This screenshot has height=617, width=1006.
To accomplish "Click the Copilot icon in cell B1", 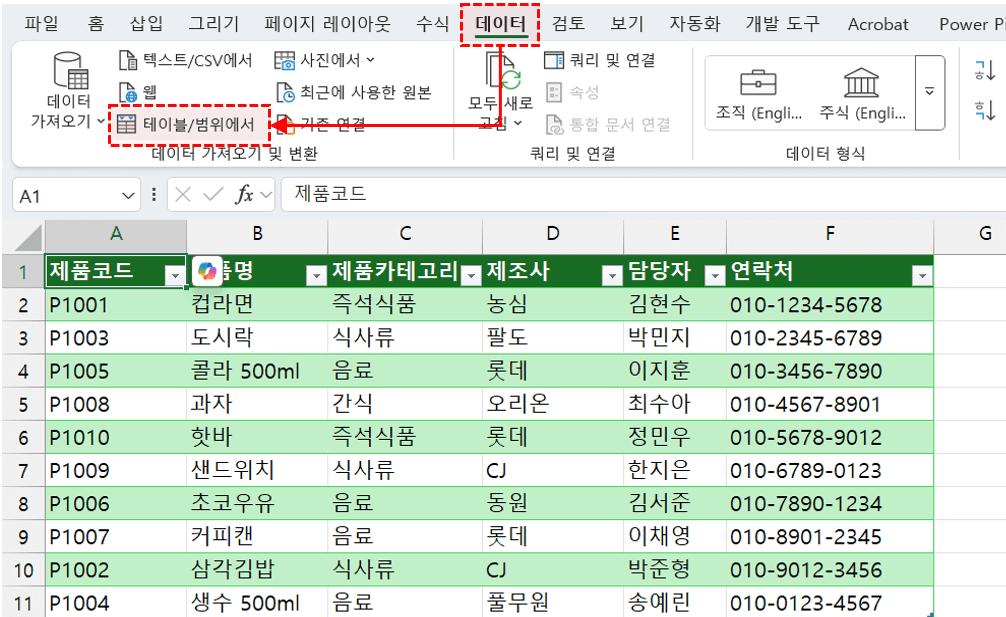I will (207, 271).
